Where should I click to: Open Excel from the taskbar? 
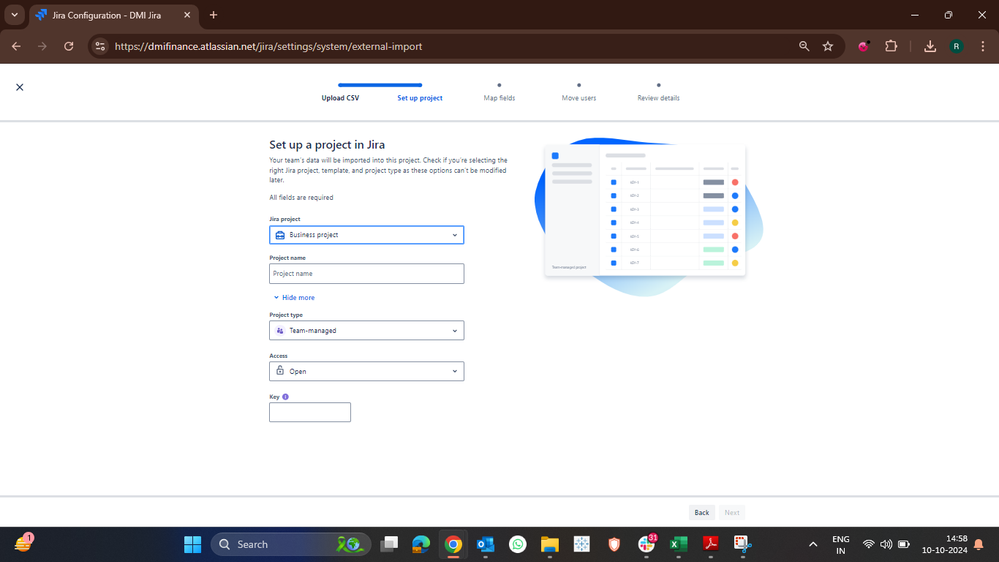679,544
